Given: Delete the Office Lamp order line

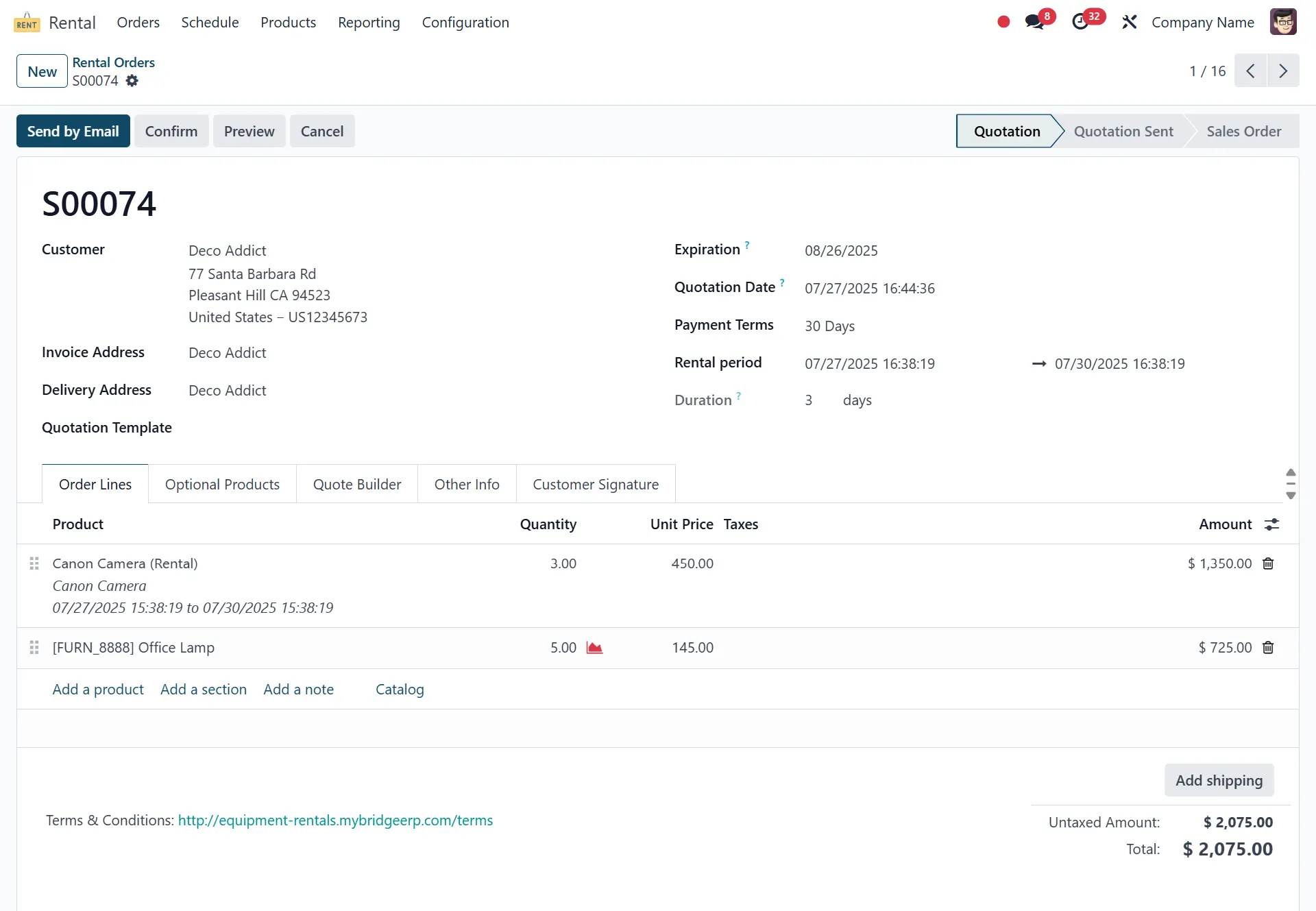Looking at the screenshot, I should pos(1268,648).
